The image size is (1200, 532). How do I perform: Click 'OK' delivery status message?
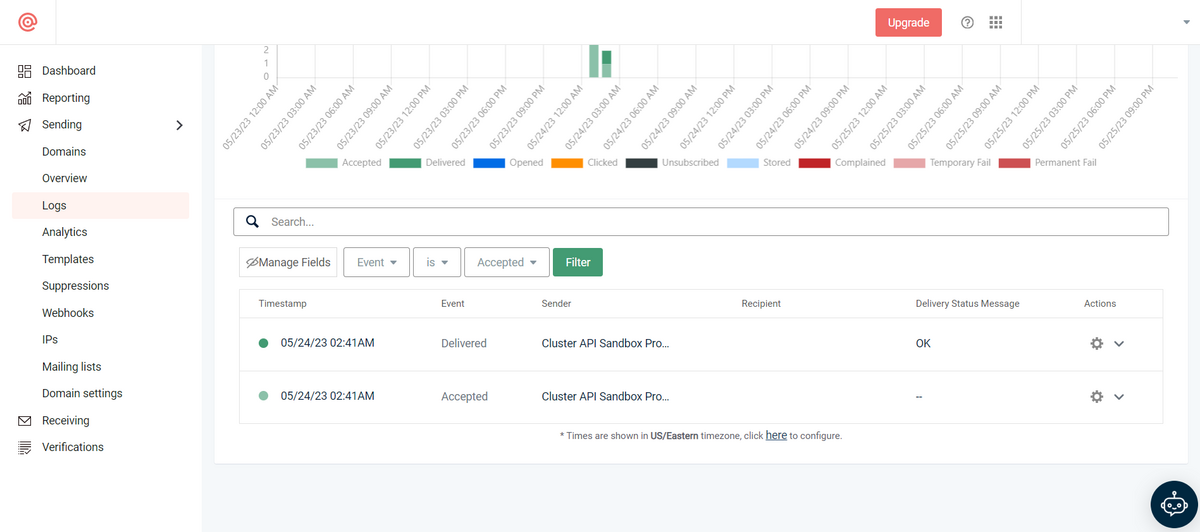[923, 343]
